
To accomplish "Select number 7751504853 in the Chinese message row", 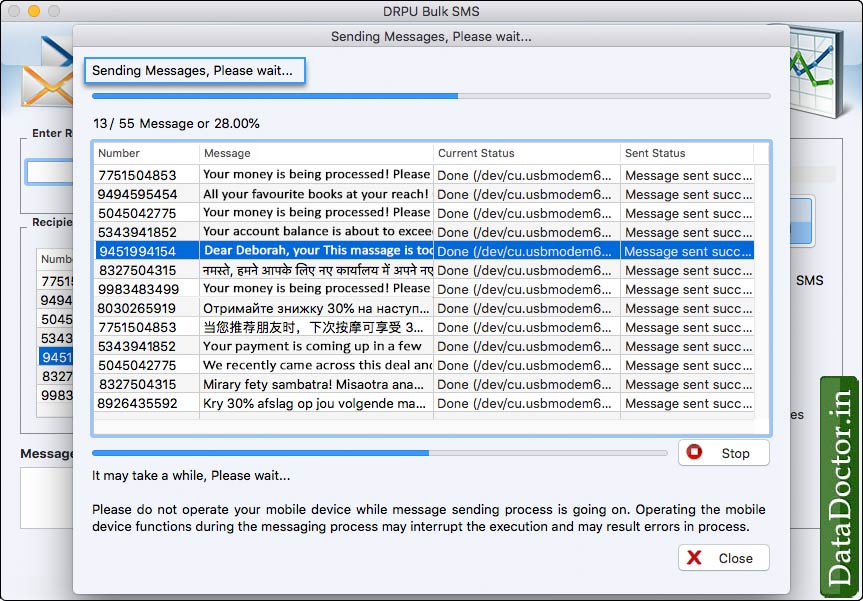I will pyautogui.click(x=137, y=327).
